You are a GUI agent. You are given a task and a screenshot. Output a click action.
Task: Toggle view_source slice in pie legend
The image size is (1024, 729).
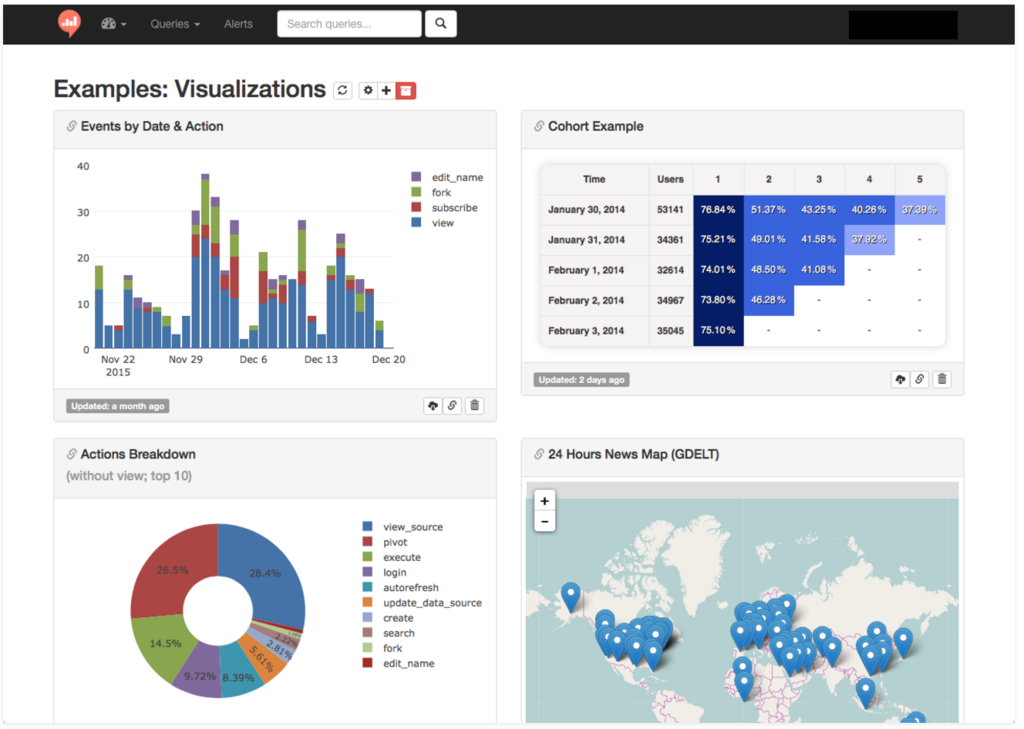403,527
